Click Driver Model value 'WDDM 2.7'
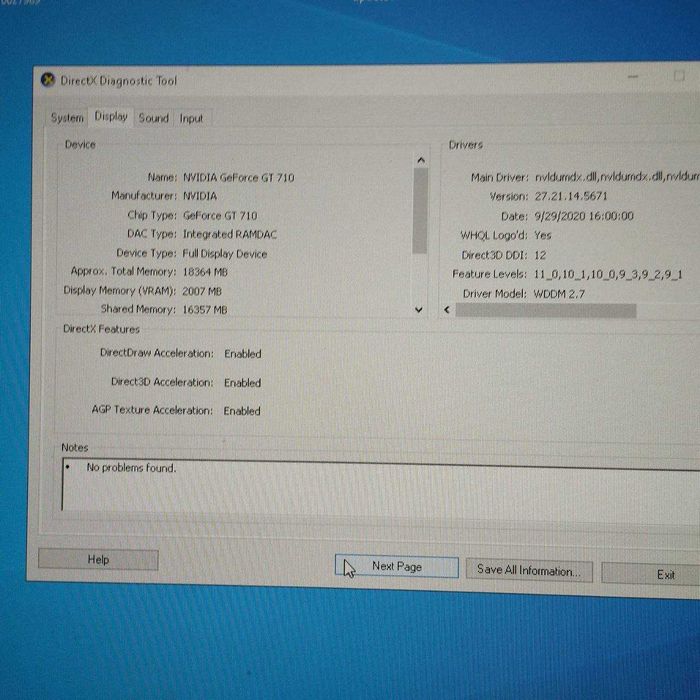Viewport: 700px width, 700px height. tap(559, 294)
